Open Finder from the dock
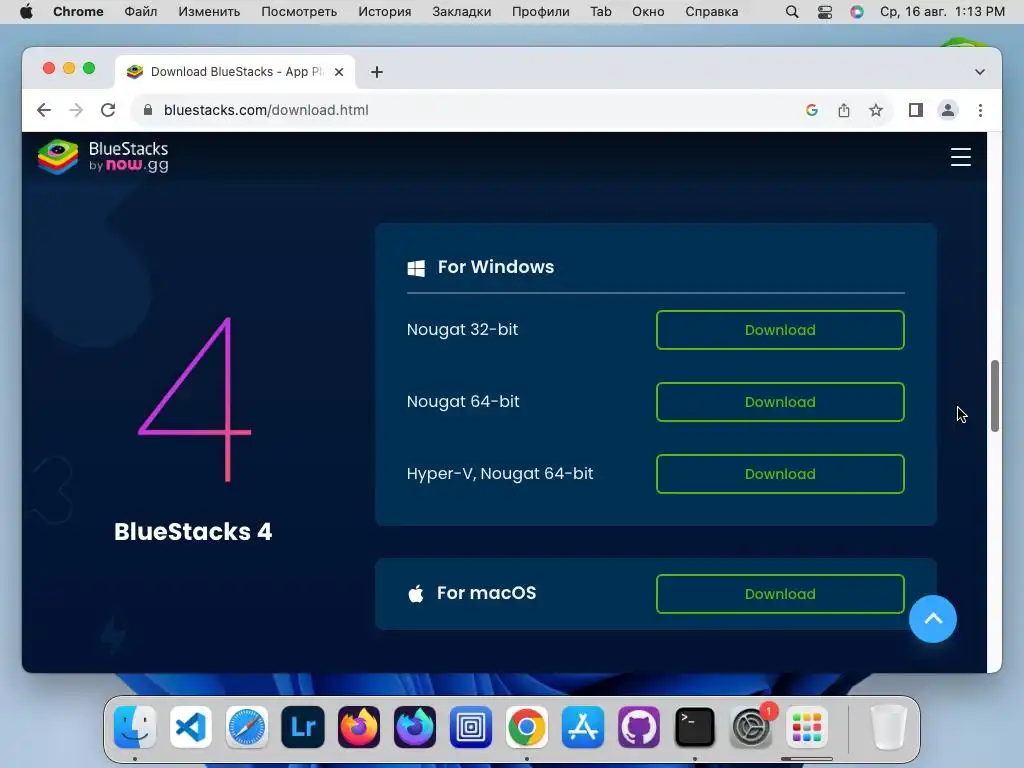 click(135, 727)
